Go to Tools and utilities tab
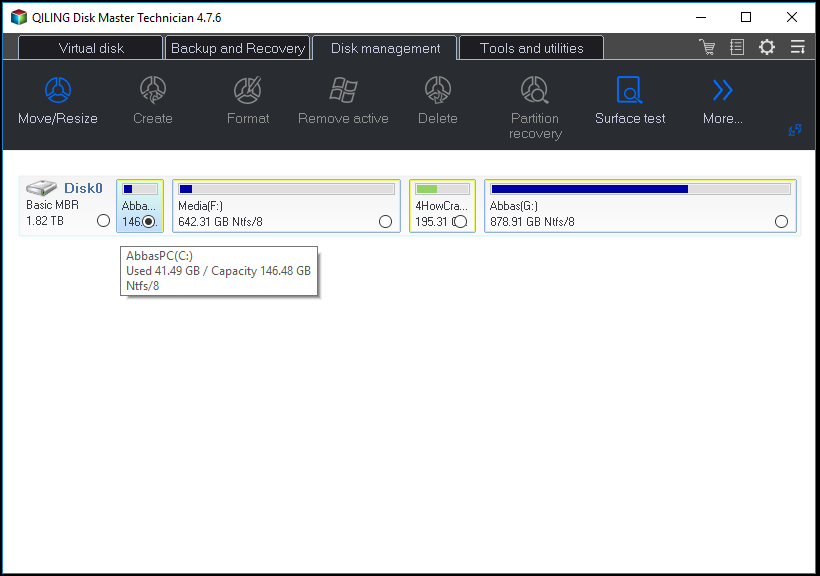This screenshot has height=576, width=820. point(531,48)
